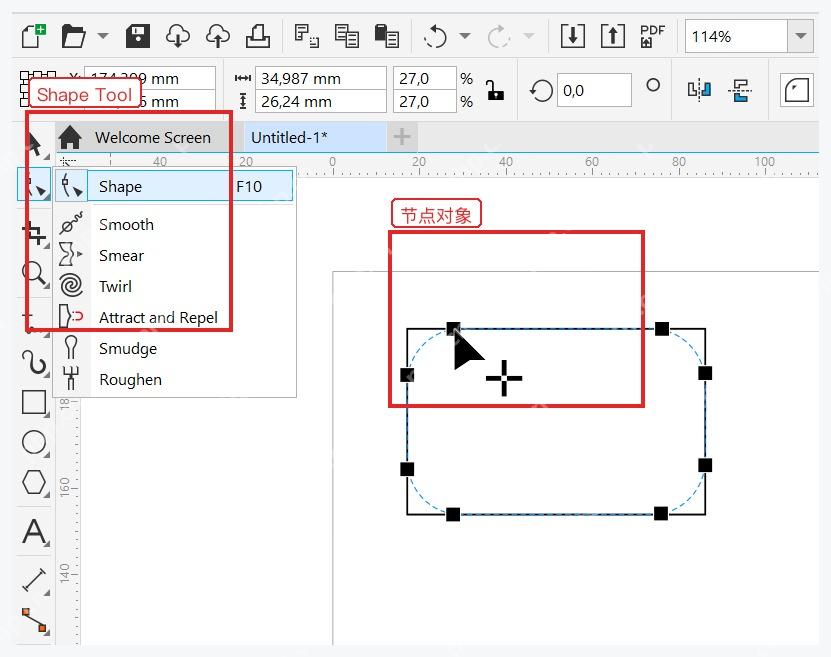Create a new document
Screen dimensions: 831x657
click(34, 36)
